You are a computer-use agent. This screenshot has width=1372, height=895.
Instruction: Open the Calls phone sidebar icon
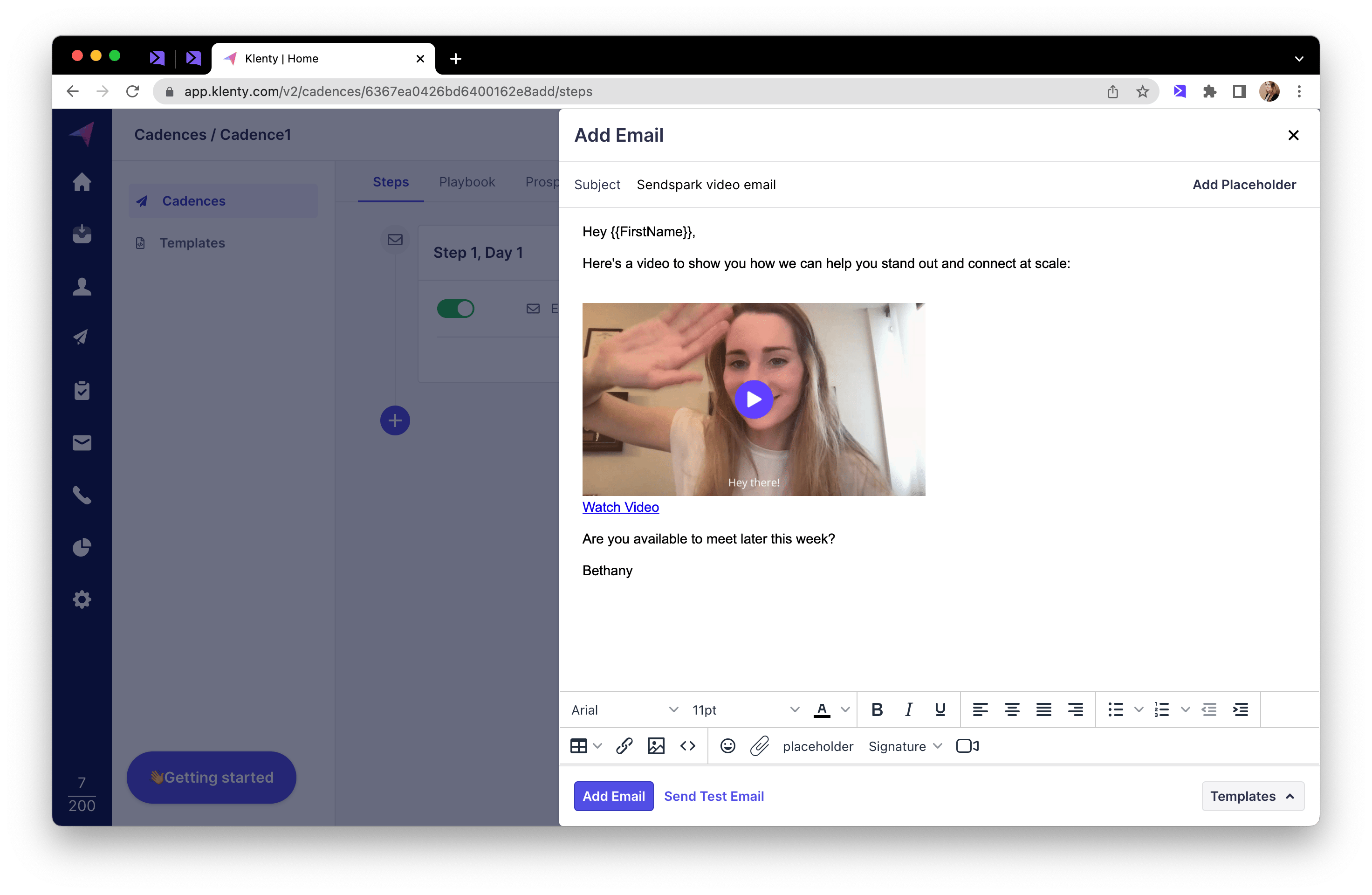[82, 496]
